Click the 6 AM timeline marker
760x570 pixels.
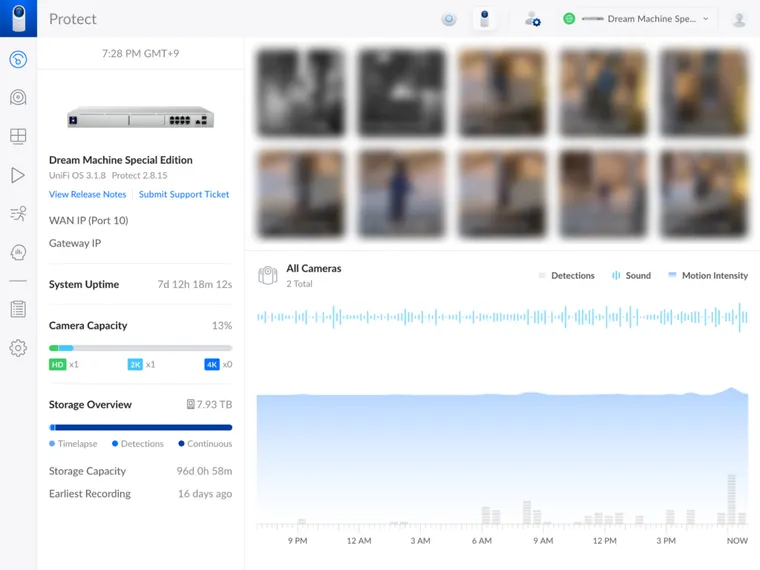[482, 540]
